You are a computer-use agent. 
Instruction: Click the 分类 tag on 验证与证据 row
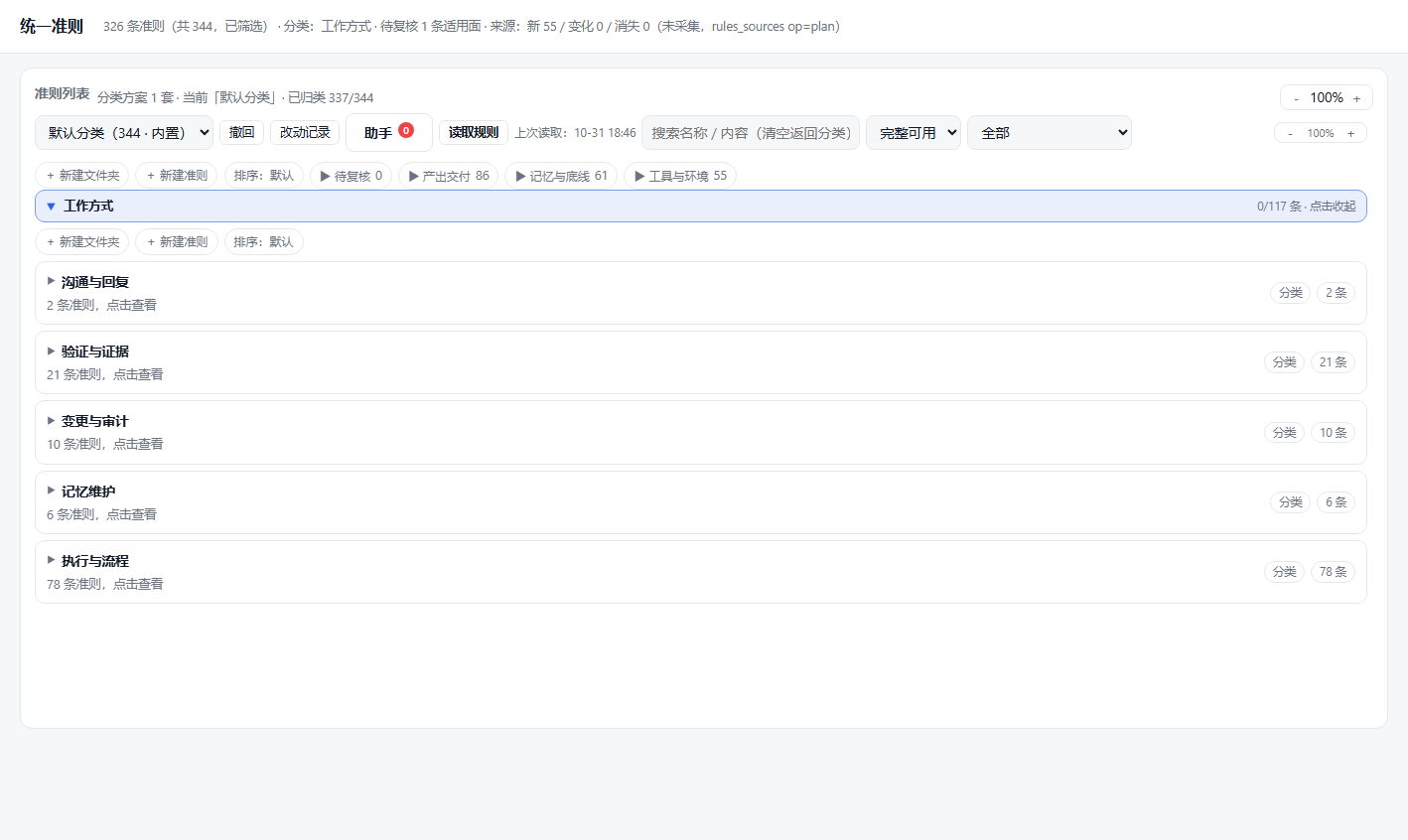tap(1284, 362)
